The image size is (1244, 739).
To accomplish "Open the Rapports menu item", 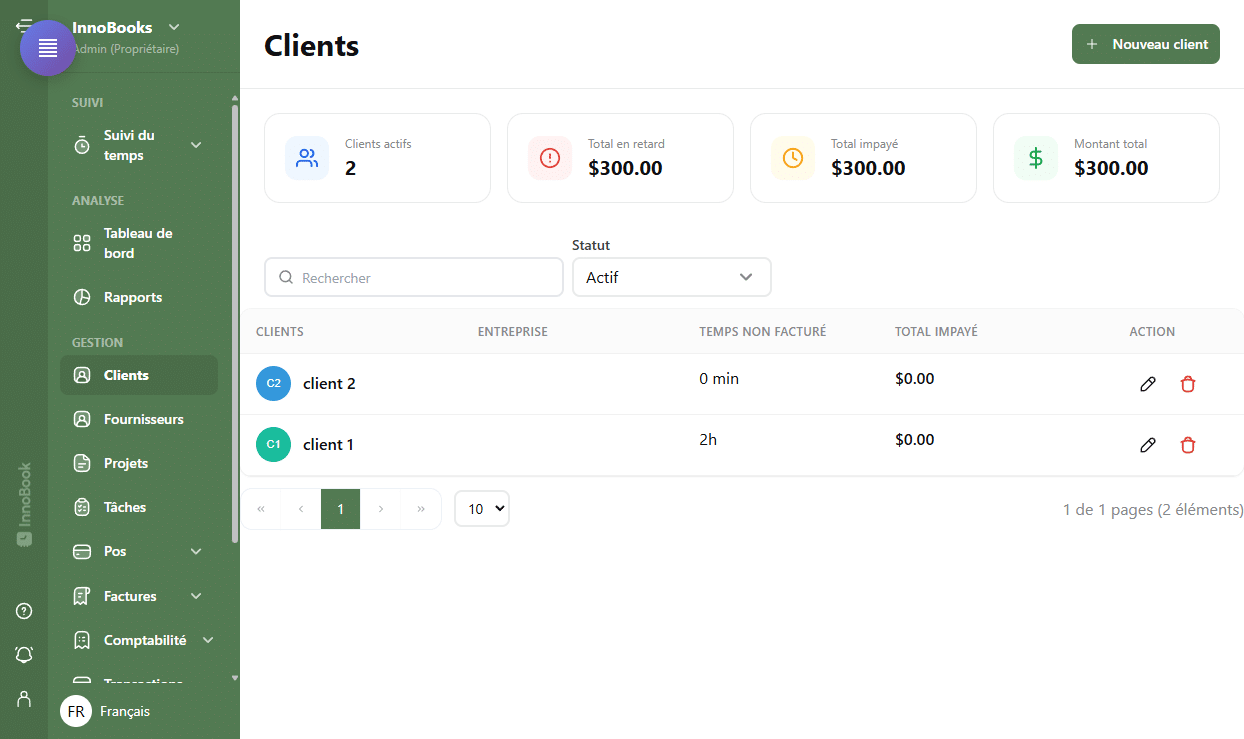I will coord(139,297).
